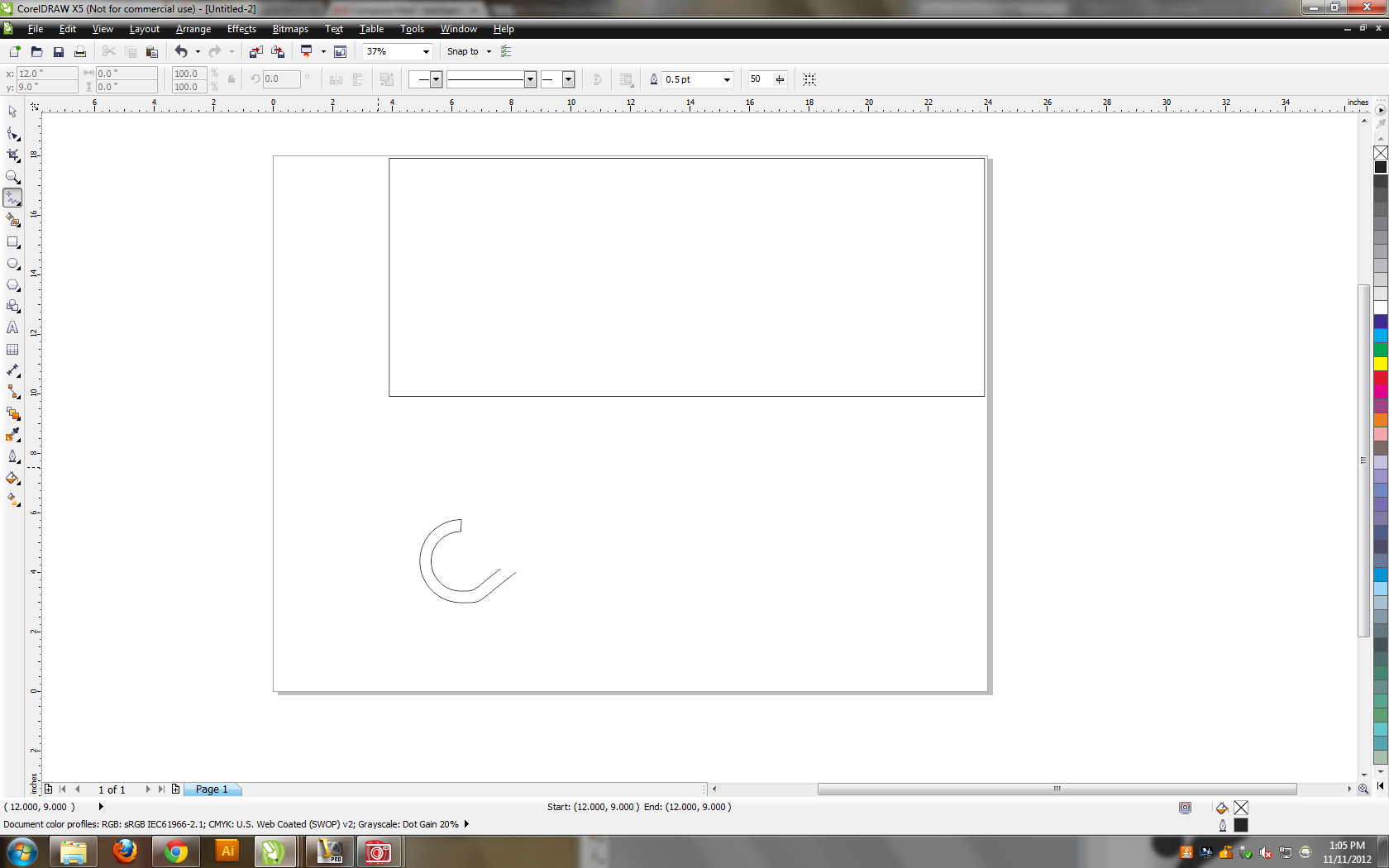Screen dimensions: 1389x868
Task: Open the Tools menu
Action: coord(412,29)
